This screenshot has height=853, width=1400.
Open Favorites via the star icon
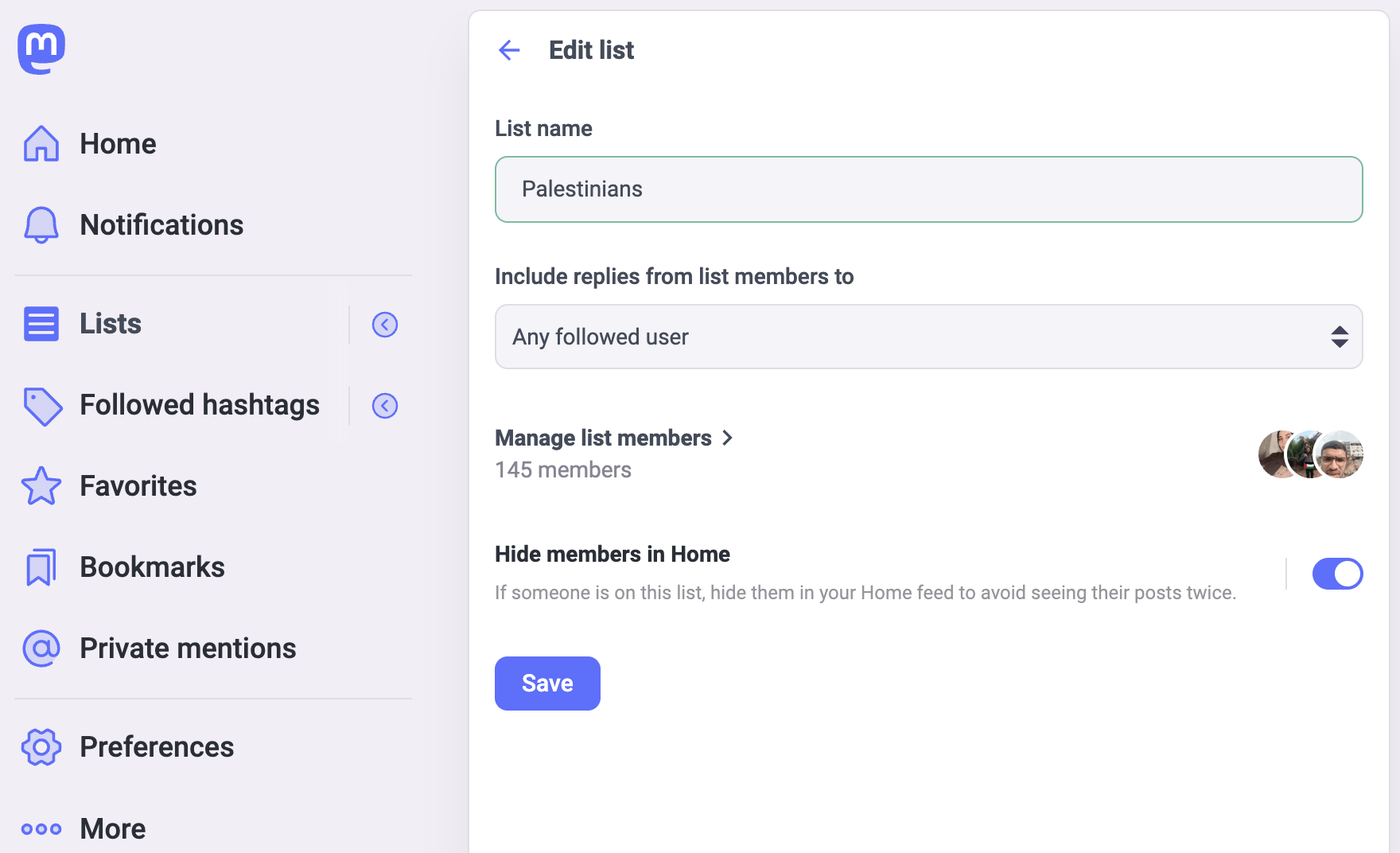(x=41, y=486)
